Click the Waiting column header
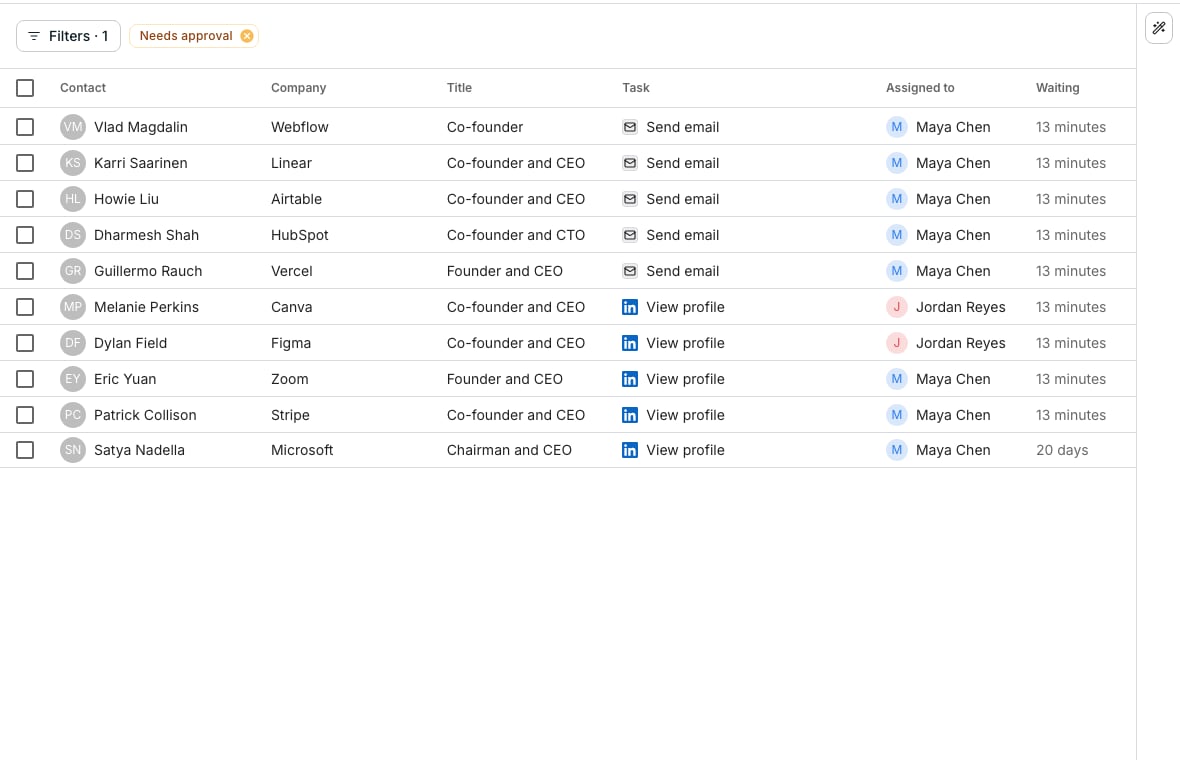 [1057, 88]
